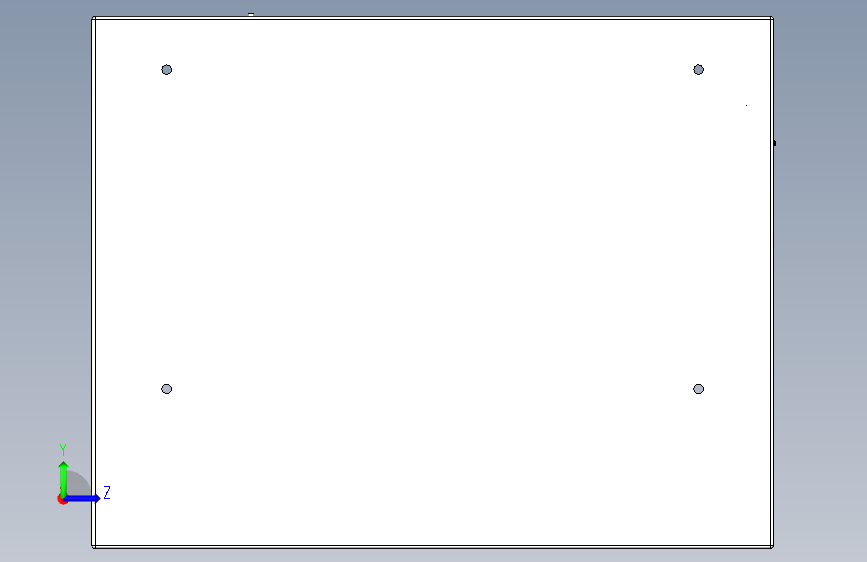Click the gray quarter plane of triad
Image resolution: width=867 pixels, height=562 pixels.
pos(77,484)
